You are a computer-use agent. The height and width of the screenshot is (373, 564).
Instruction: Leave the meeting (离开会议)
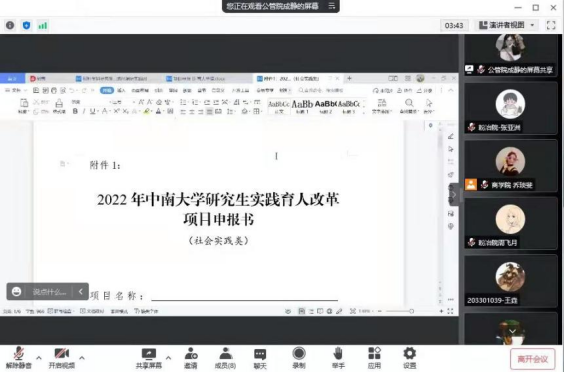[532, 359]
